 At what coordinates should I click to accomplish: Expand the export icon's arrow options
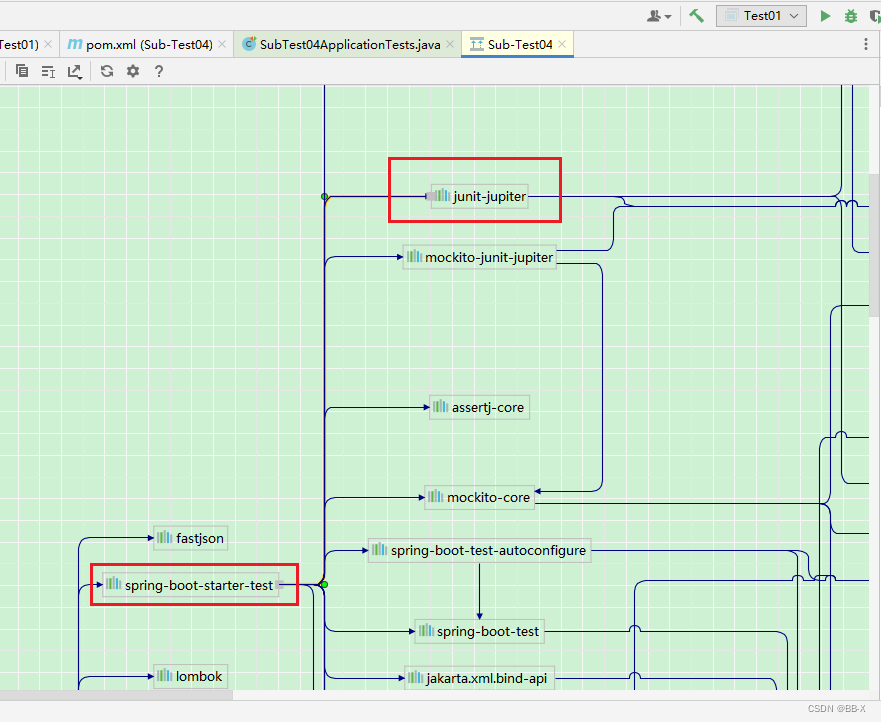(80, 76)
